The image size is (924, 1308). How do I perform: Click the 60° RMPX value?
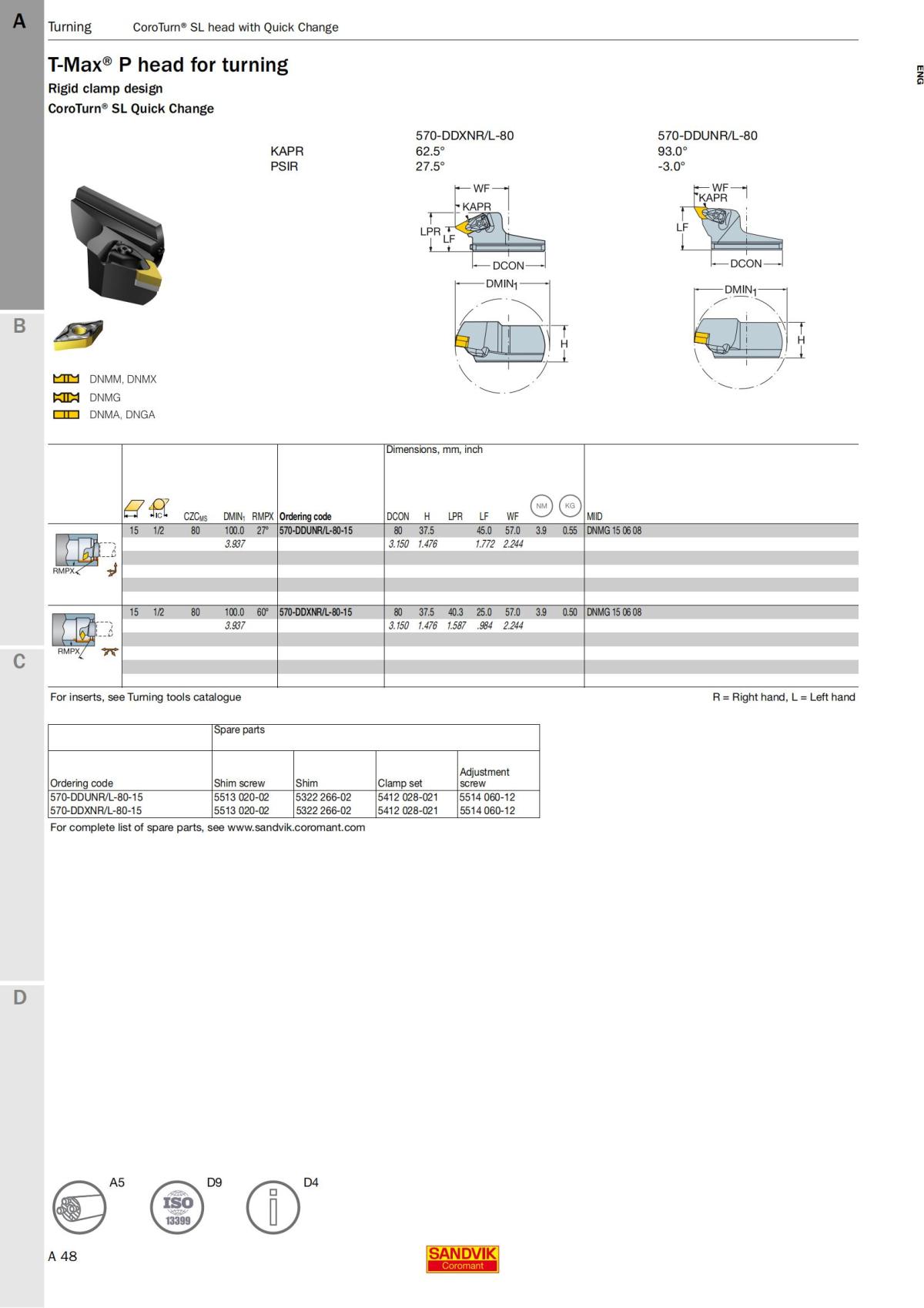click(263, 612)
